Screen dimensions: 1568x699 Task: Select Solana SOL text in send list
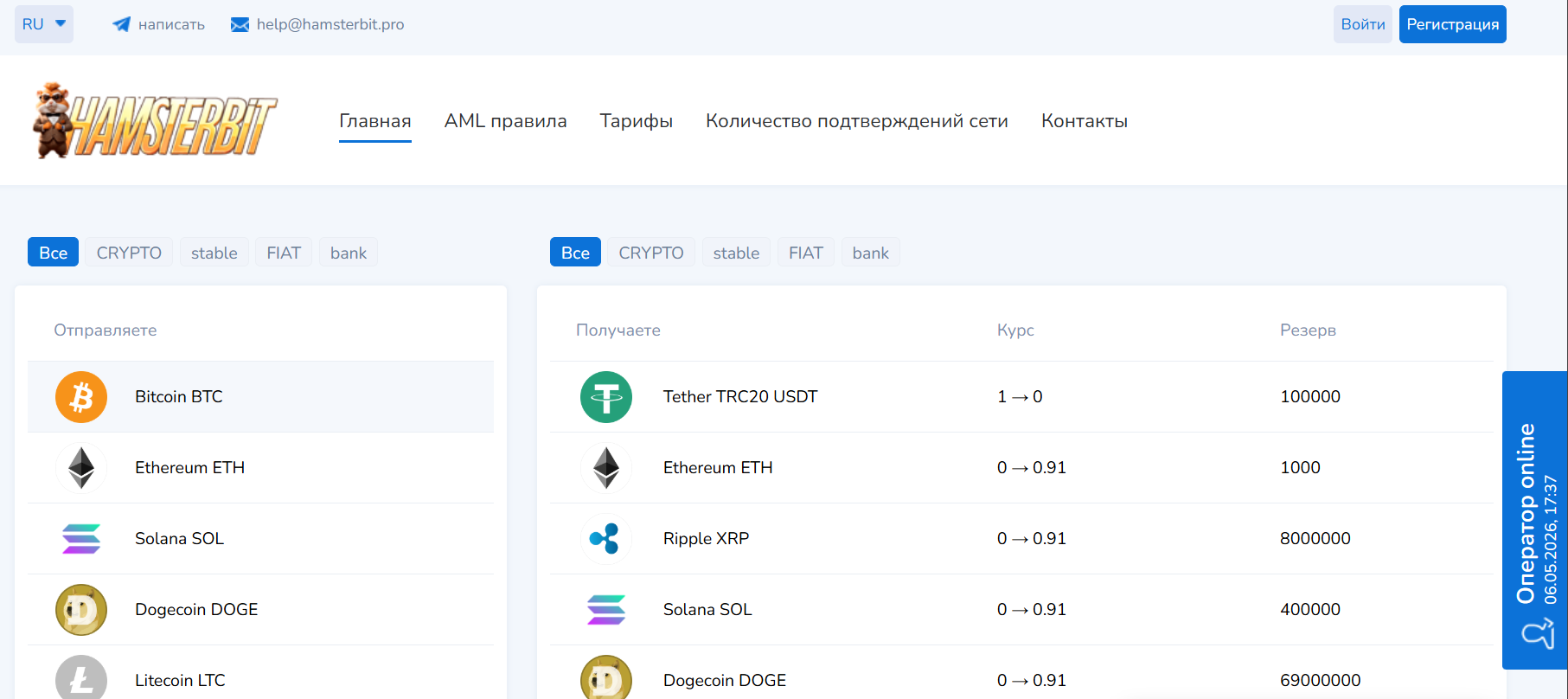click(x=180, y=539)
